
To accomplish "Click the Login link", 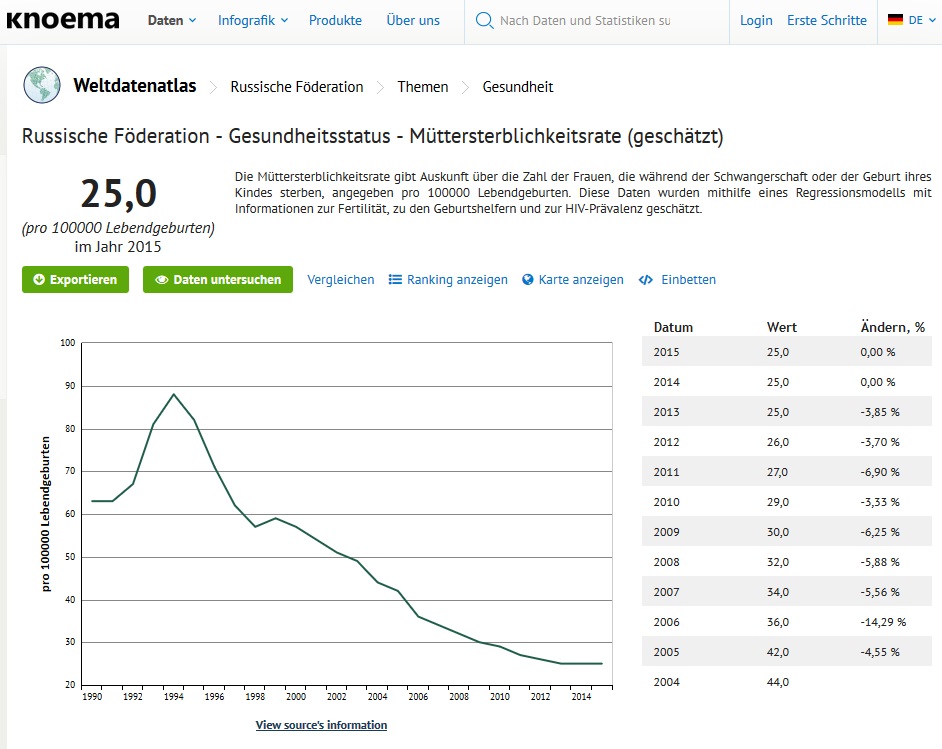I will 756,20.
